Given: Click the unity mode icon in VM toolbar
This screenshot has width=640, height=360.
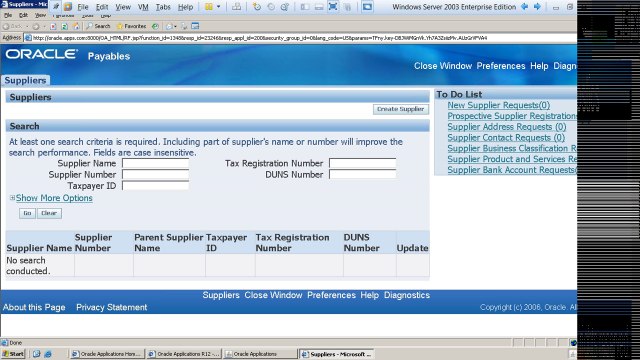Looking at the screenshot, I should [347, 7].
